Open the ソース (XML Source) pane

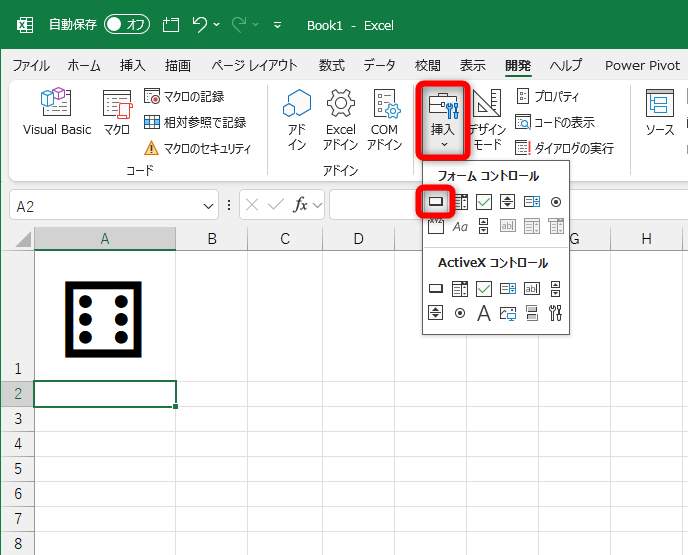pyautogui.click(x=659, y=112)
